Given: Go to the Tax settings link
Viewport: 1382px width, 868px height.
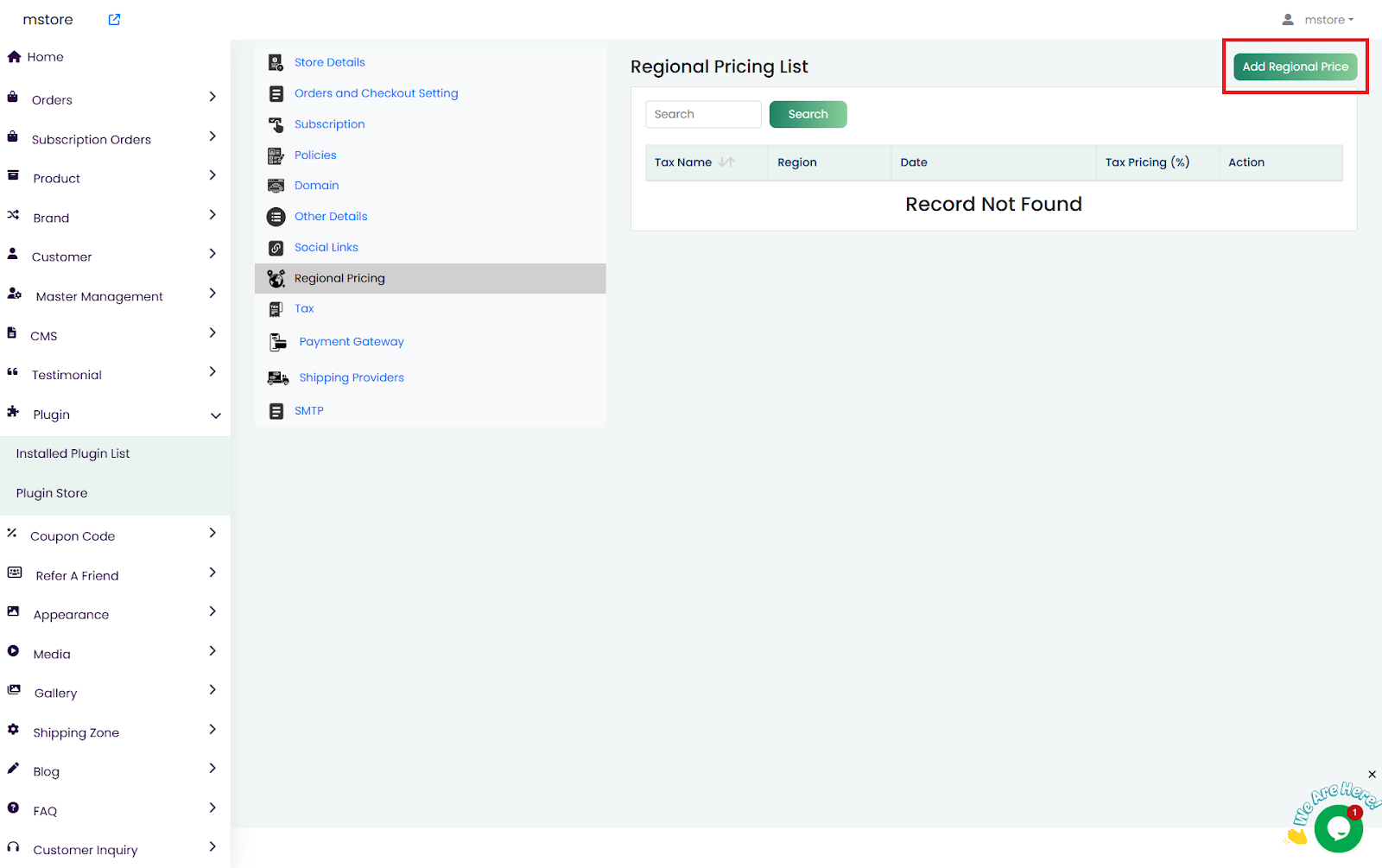Looking at the screenshot, I should [x=304, y=308].
